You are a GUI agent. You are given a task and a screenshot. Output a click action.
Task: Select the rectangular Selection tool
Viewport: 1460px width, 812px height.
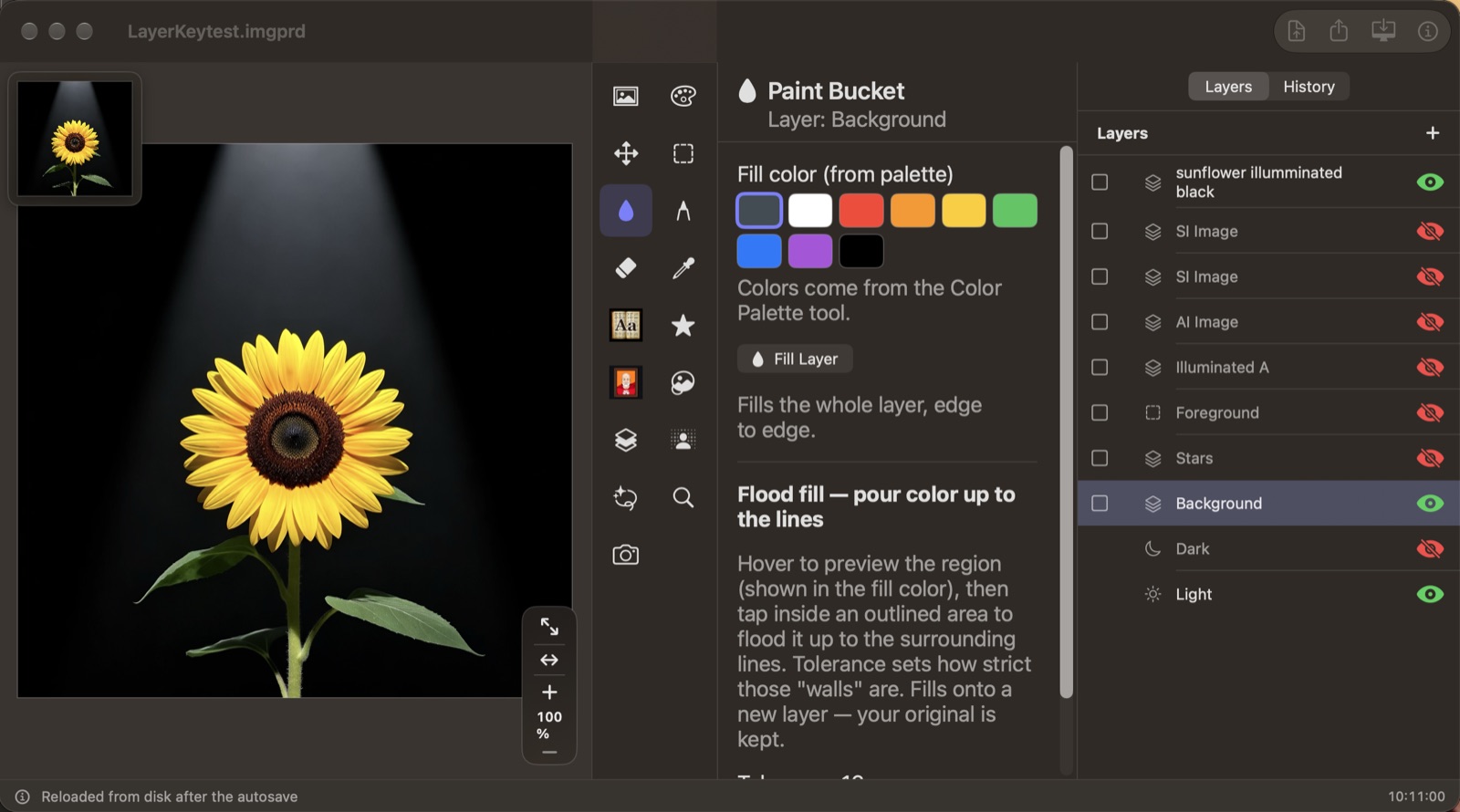tap(683, 153)
